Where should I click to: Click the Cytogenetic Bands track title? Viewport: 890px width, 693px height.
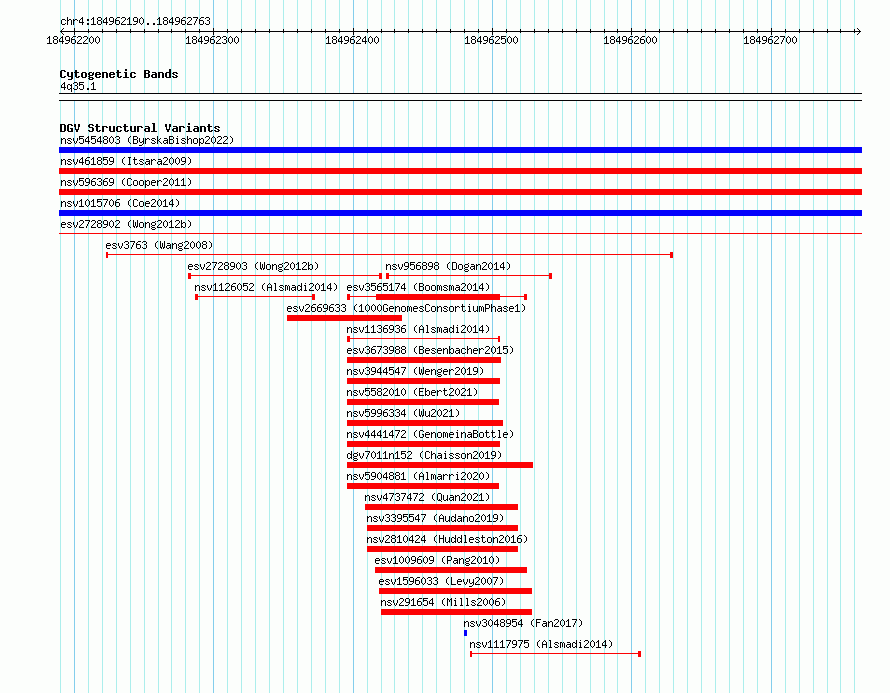tap(119, 74)
